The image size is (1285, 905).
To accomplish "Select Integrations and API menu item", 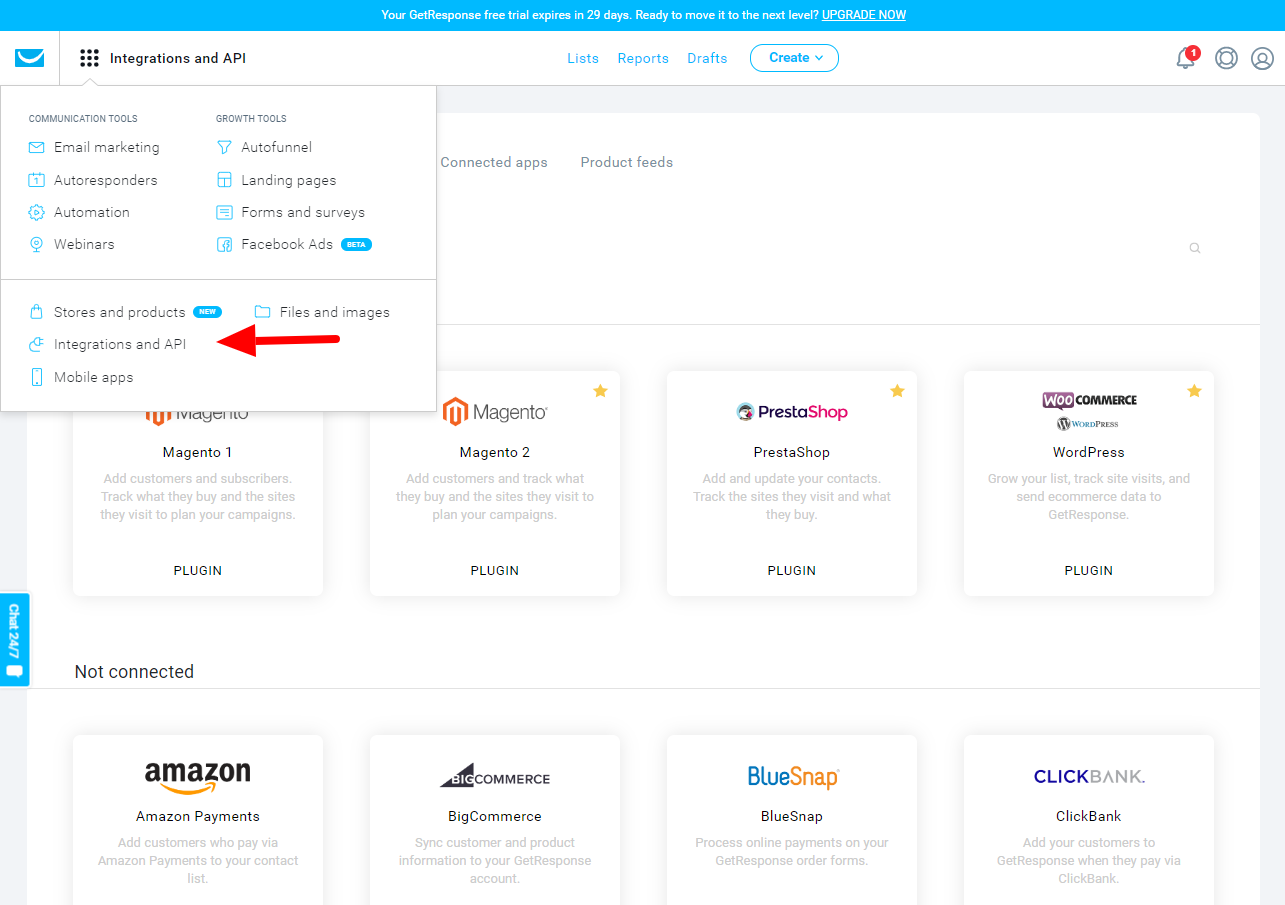I will tap(120, 344).
